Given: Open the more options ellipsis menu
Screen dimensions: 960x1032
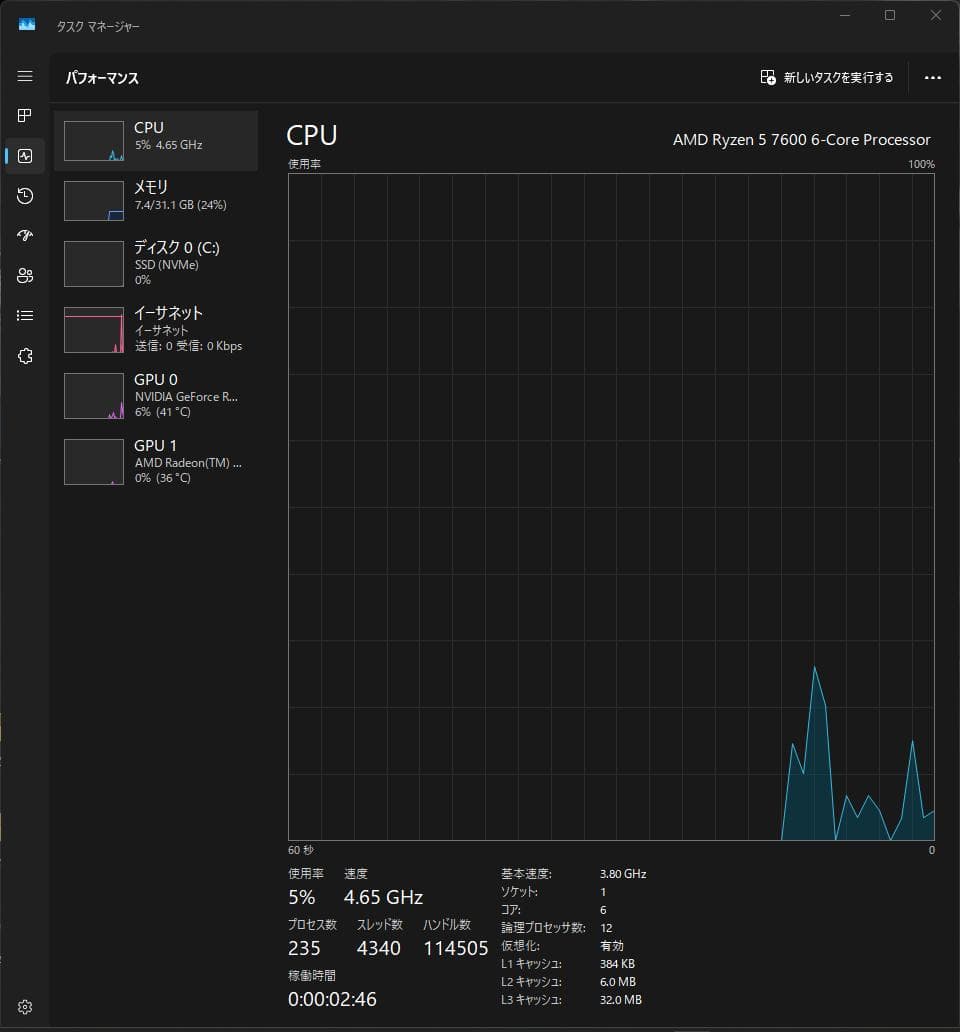Looking at the screenshot, I should 932,77.
